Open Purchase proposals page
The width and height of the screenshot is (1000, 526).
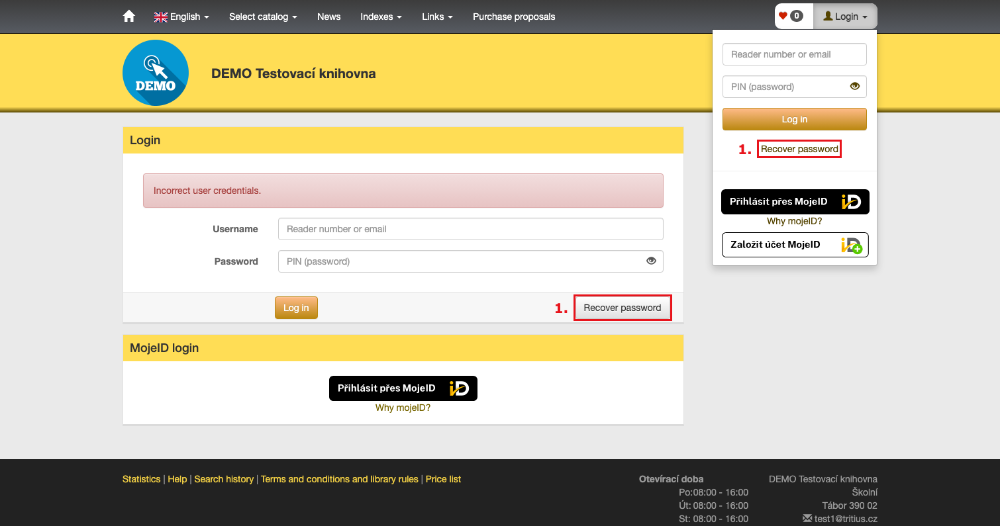click(513, 17)
